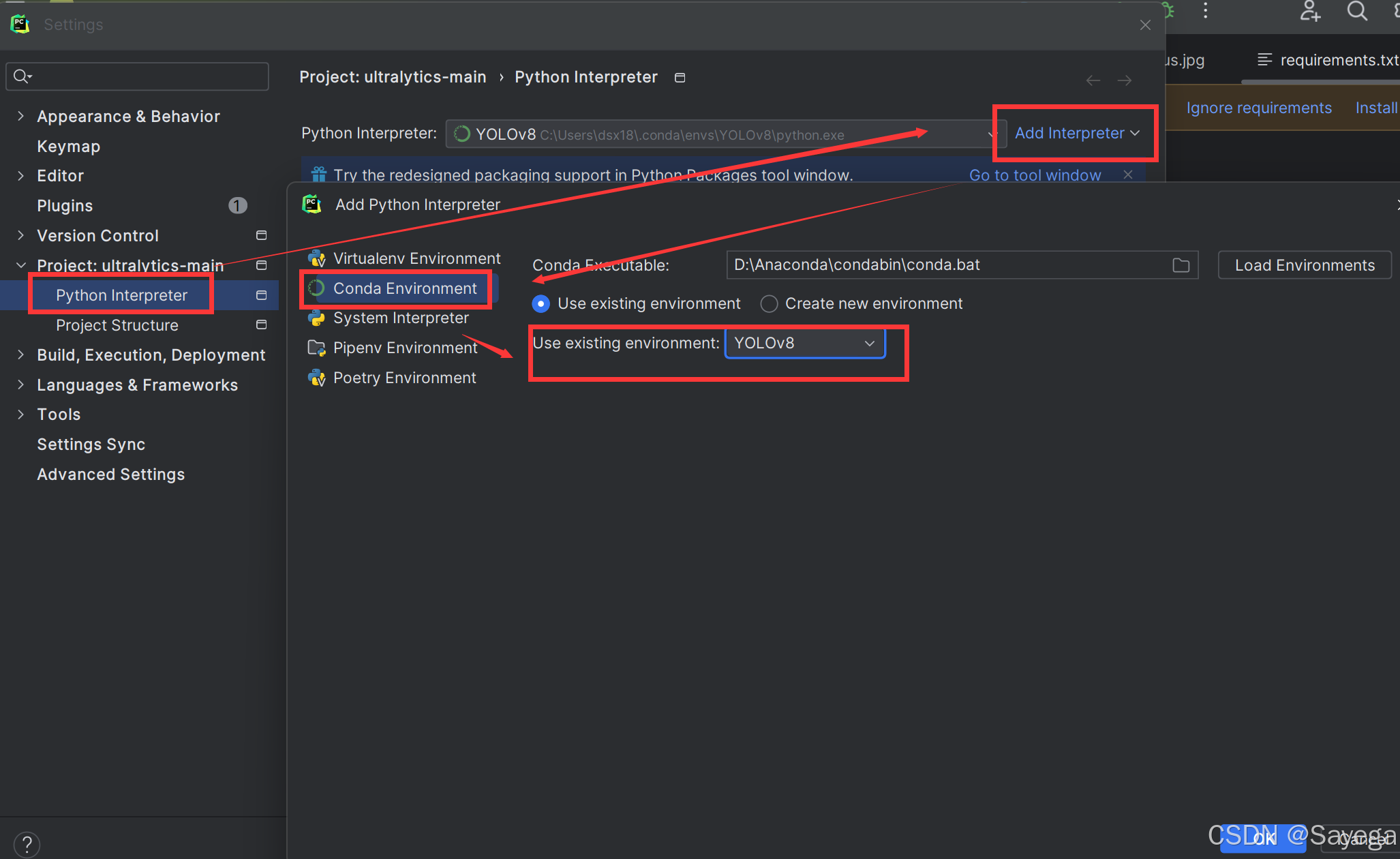
Task: Open the YOLOv8 existing environment dropdown
Action: tap(804, 344)
